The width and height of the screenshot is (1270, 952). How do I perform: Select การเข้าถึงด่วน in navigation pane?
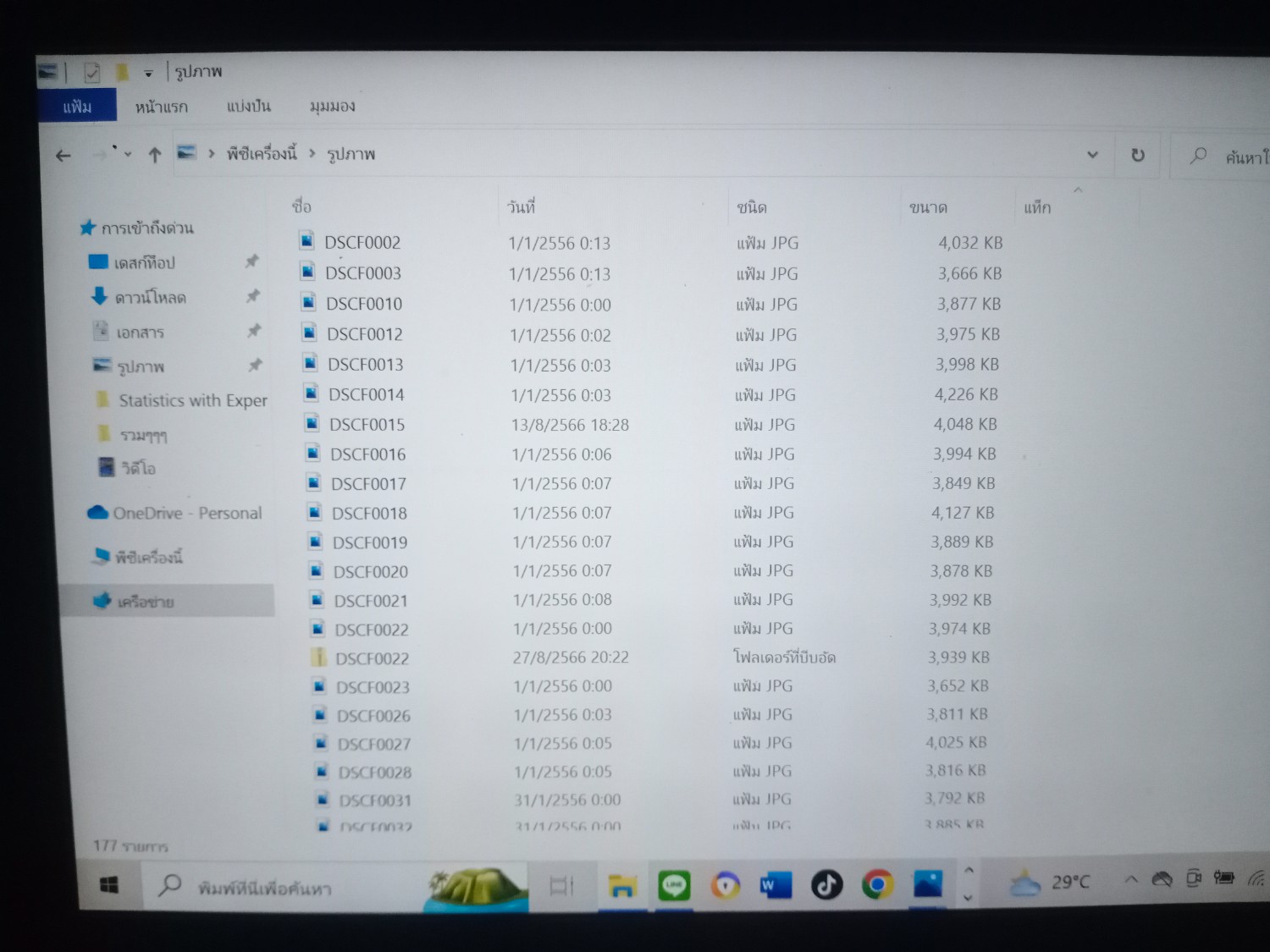137,228
